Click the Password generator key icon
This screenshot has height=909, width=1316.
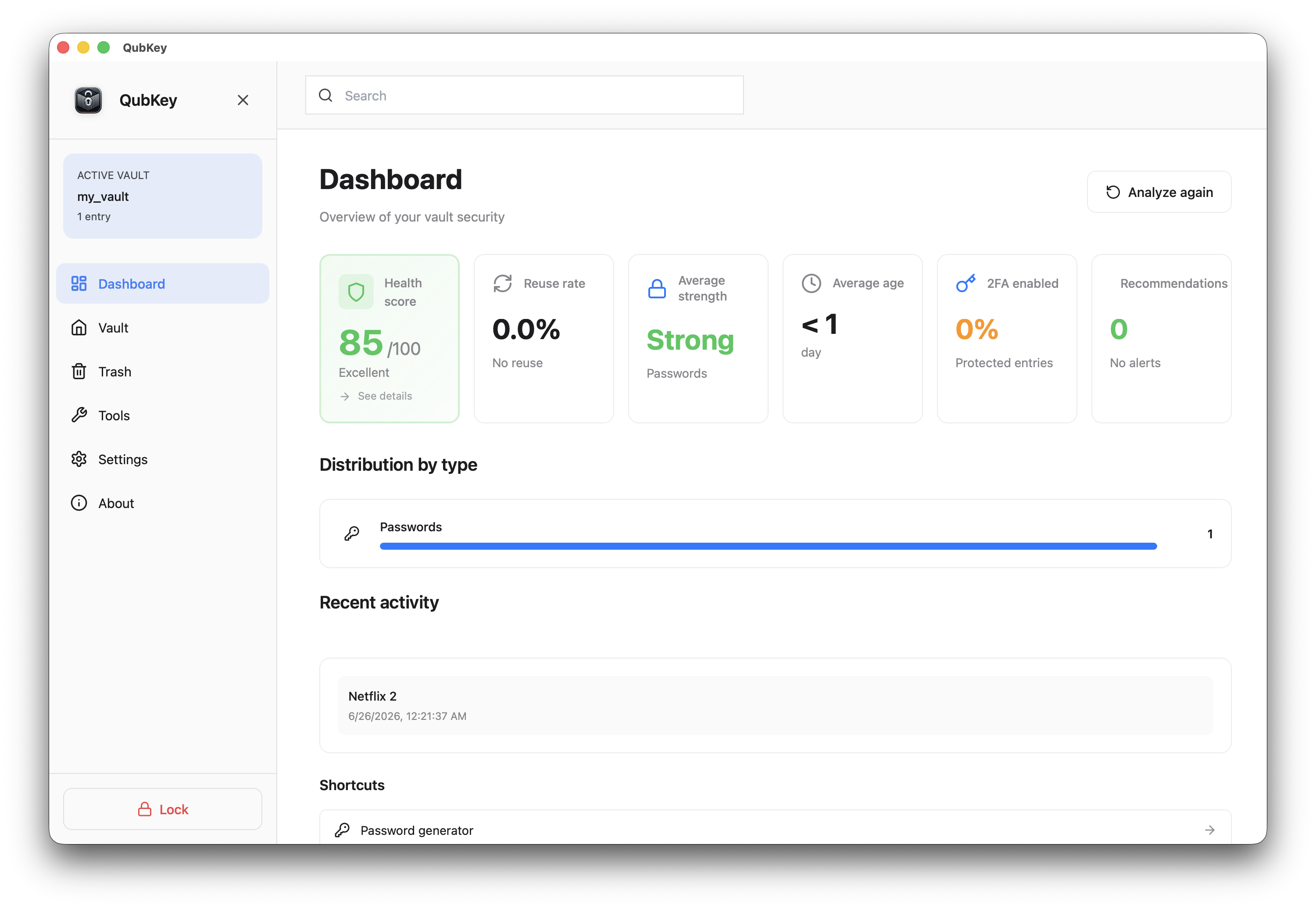342,830
